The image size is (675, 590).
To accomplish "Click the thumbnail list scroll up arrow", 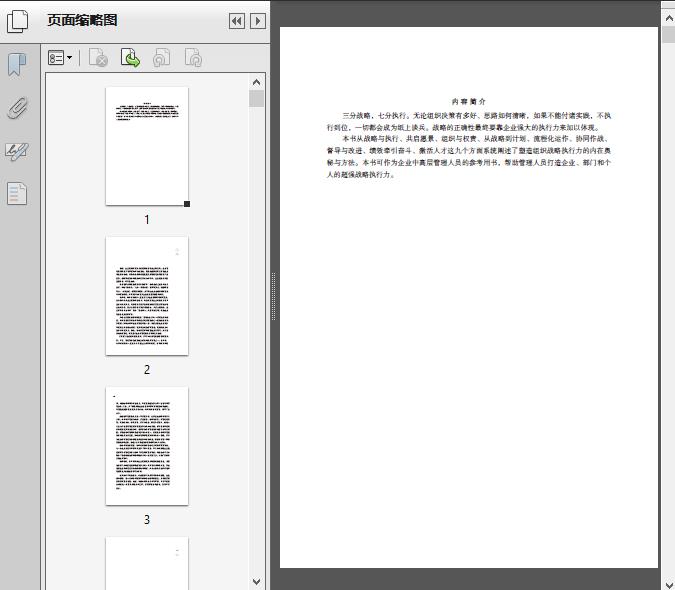I will pos(257,82).
